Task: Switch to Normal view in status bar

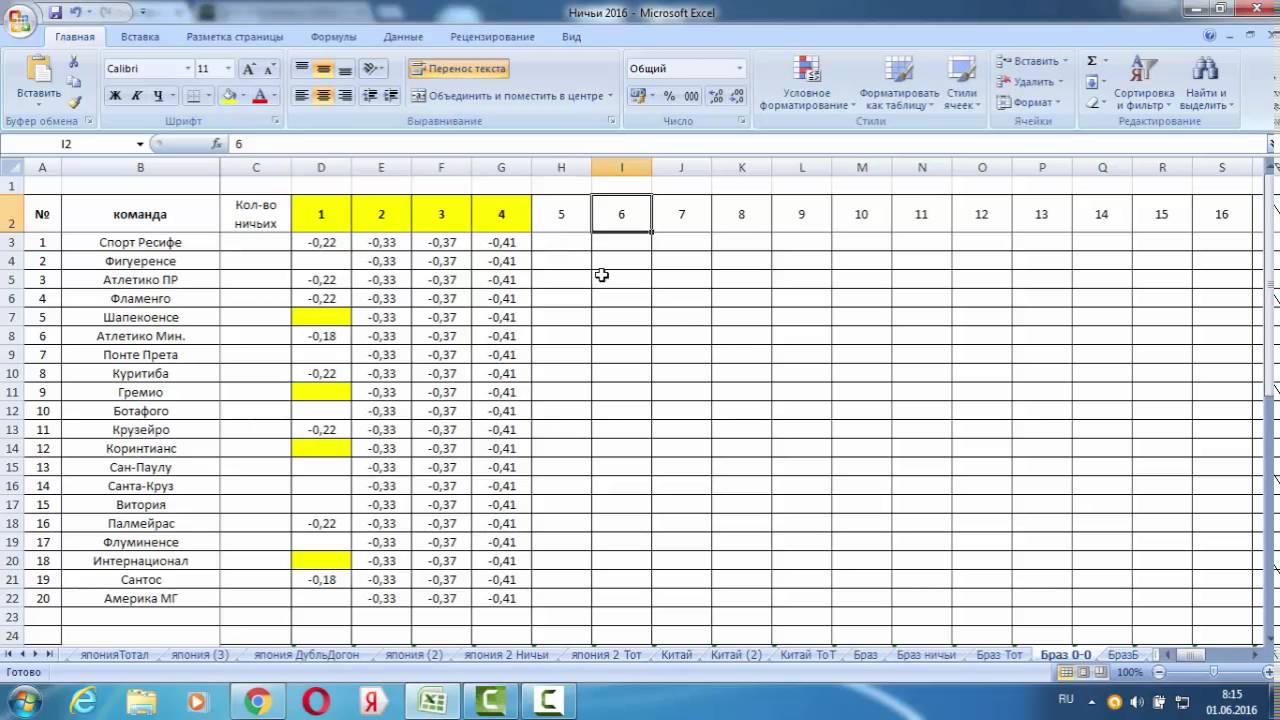Action: (1066, 673)
